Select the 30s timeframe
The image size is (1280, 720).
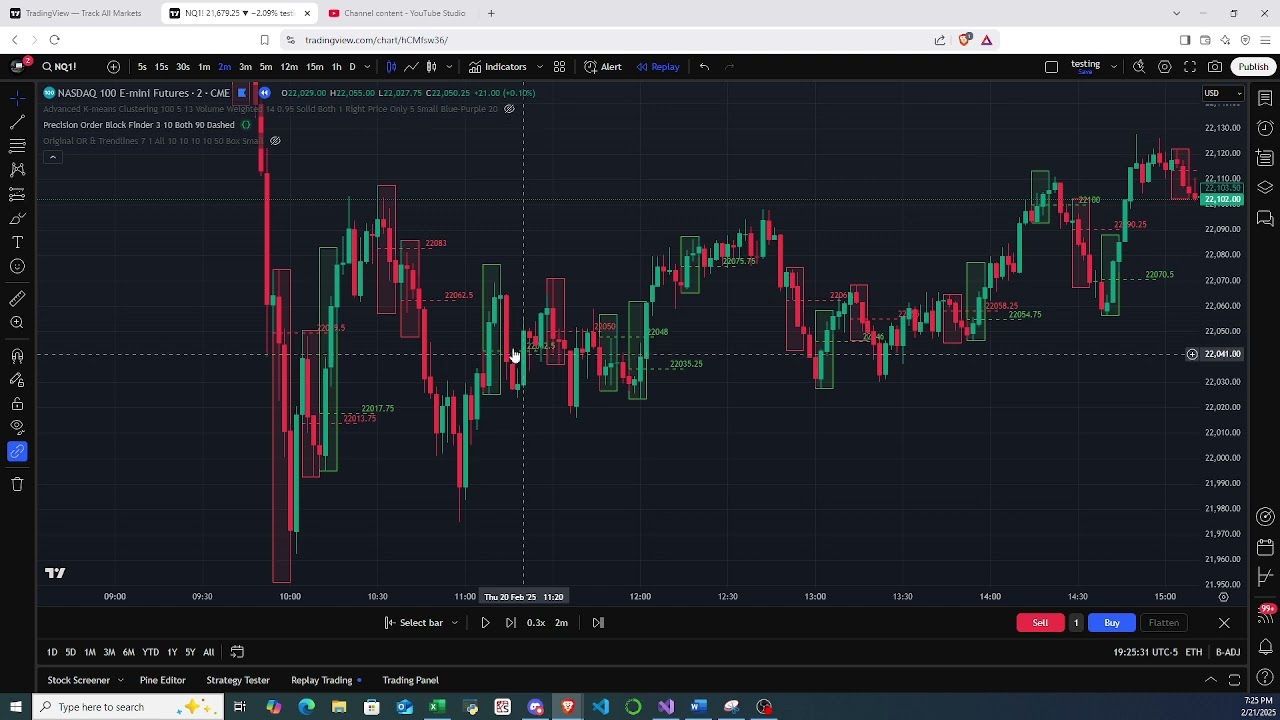click(x=182, y=67)
